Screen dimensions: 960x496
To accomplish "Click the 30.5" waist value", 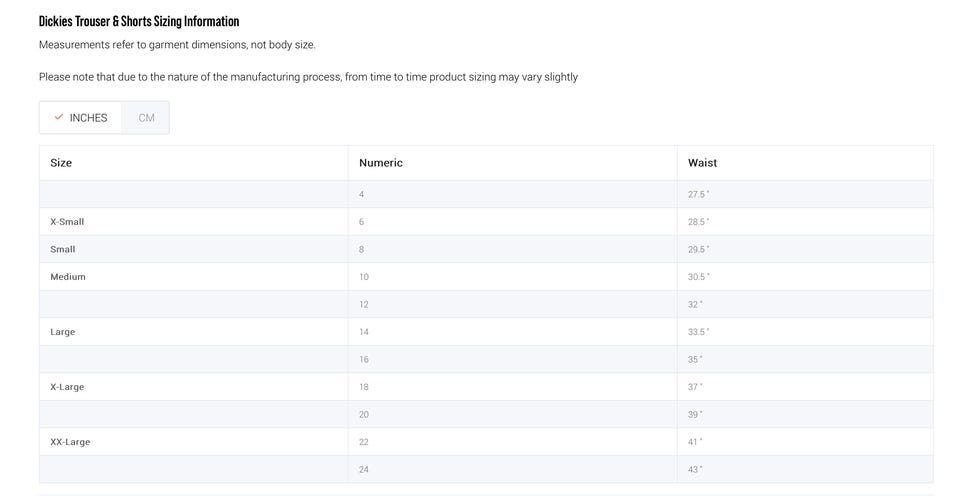I will pos(699,277).
